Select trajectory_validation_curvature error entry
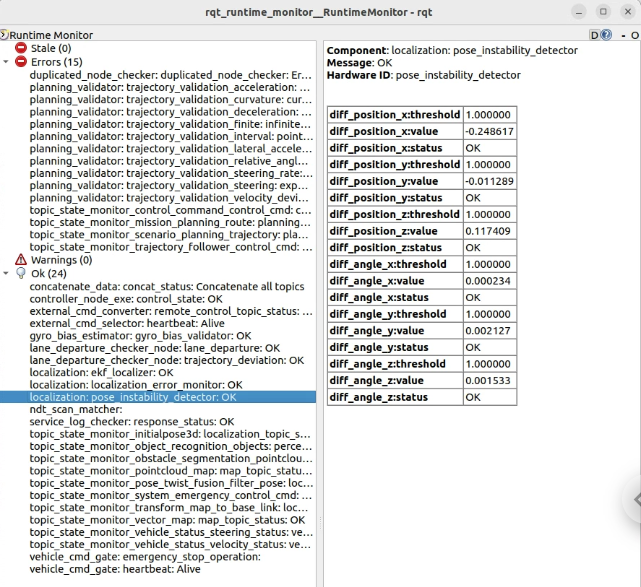This screenshot has height=587, width=641. 170,100
